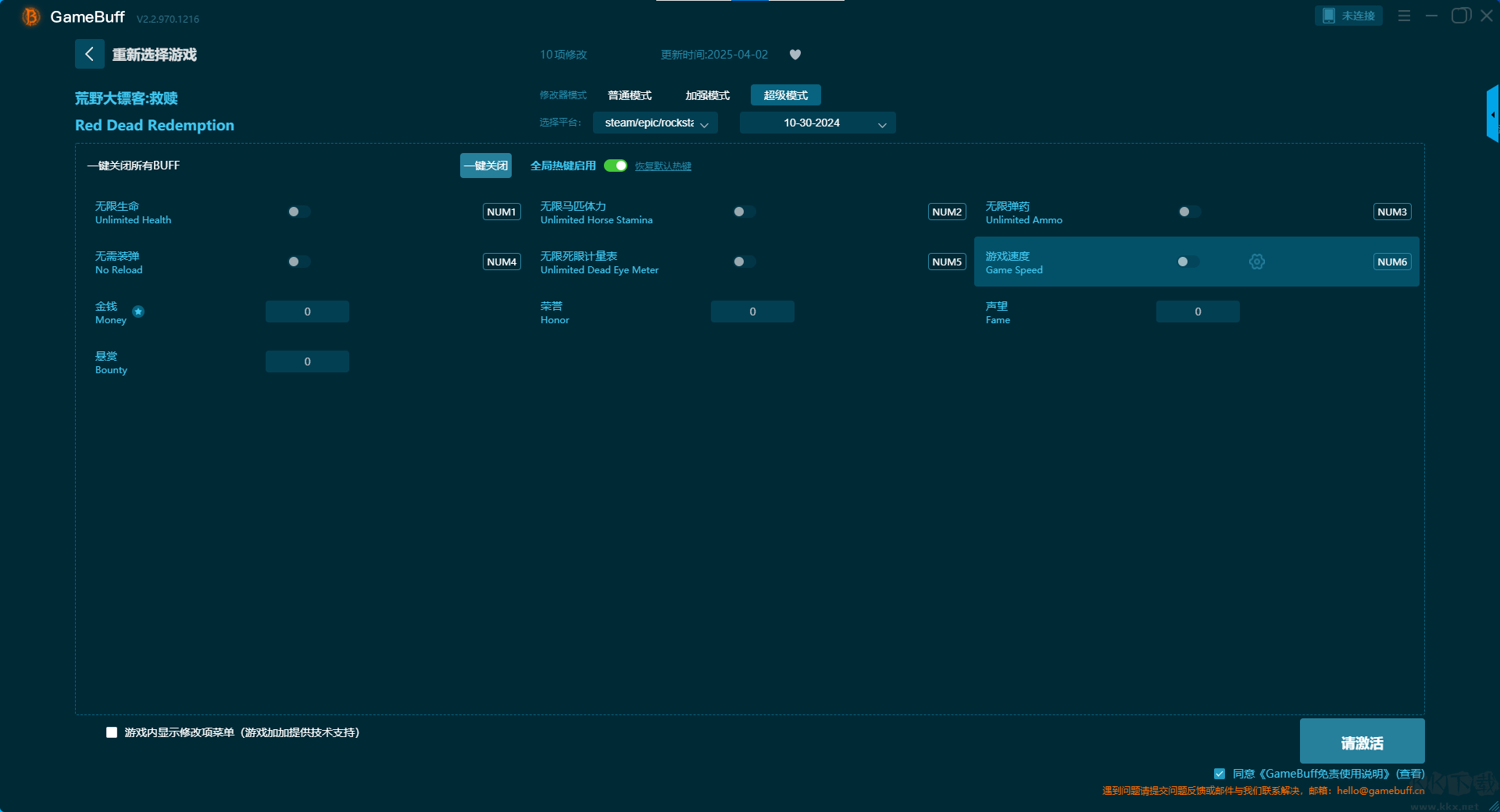Image resolution: width=1500 pixels, height=812 pixels.
Task: Toggle Unlimited Health switch
Action: coord(298,212)
